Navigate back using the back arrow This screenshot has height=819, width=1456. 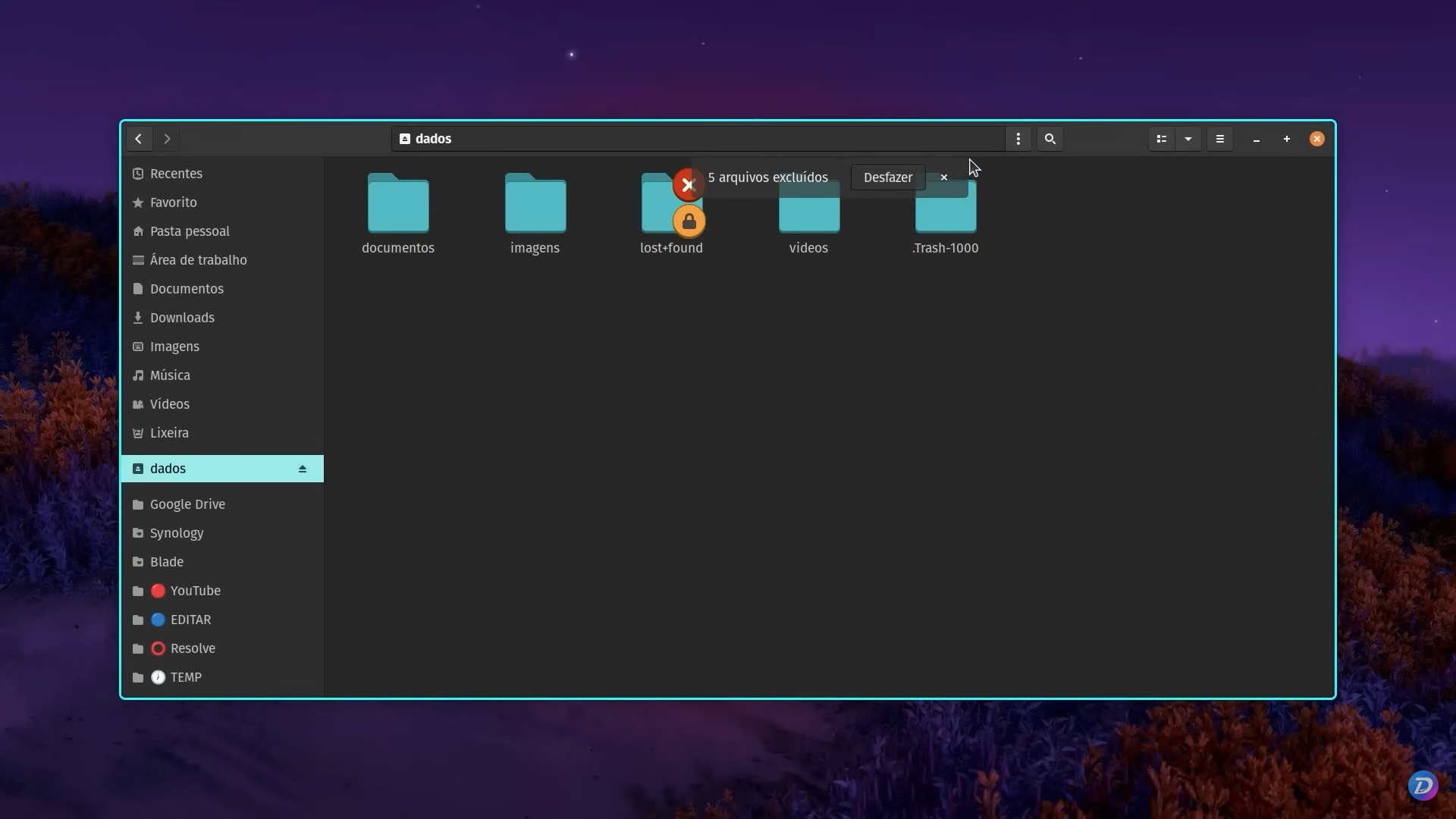click(138, 139)
